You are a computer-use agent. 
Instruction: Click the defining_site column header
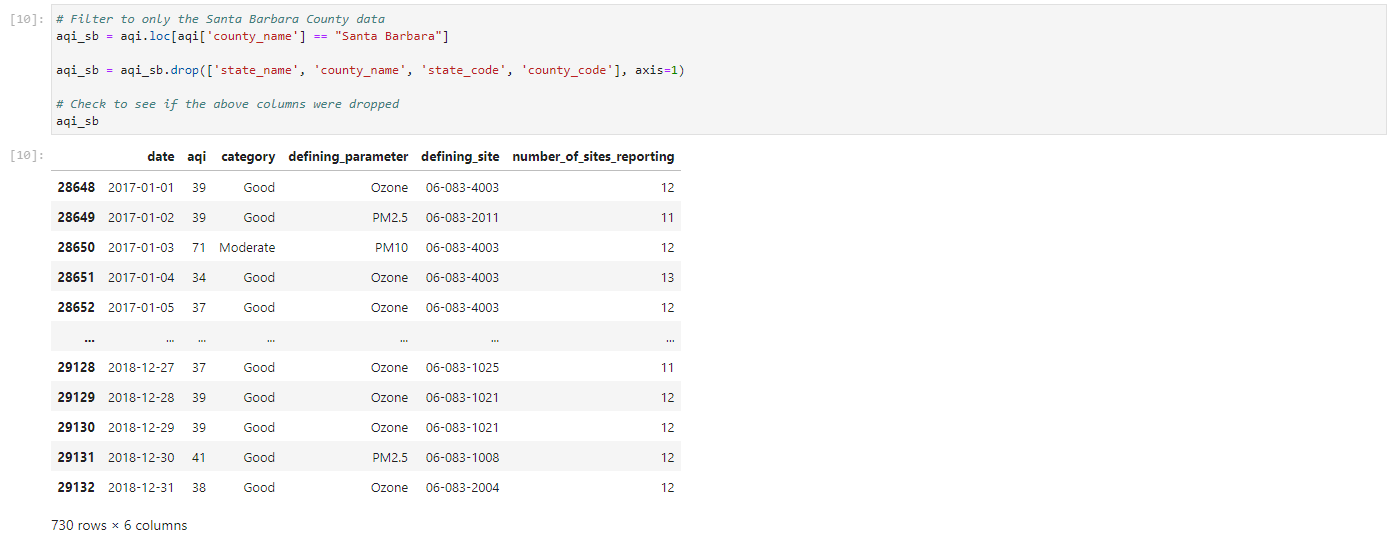pyautogui.click(x=460, y=157)
